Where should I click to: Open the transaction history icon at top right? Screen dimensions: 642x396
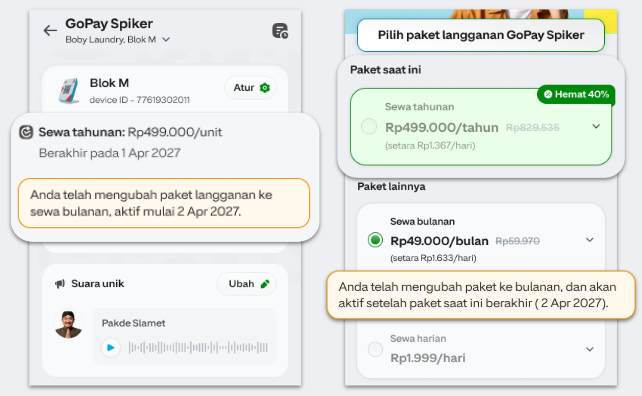point(280,31)
